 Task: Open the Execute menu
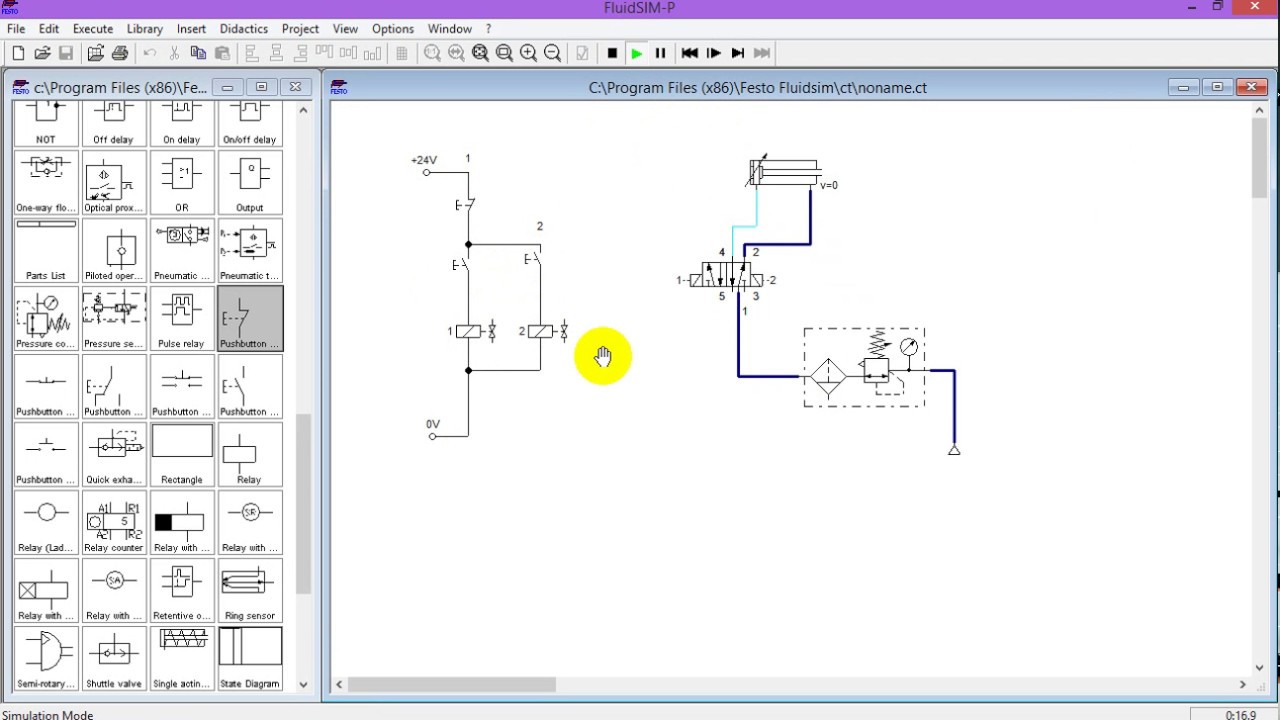93,29
